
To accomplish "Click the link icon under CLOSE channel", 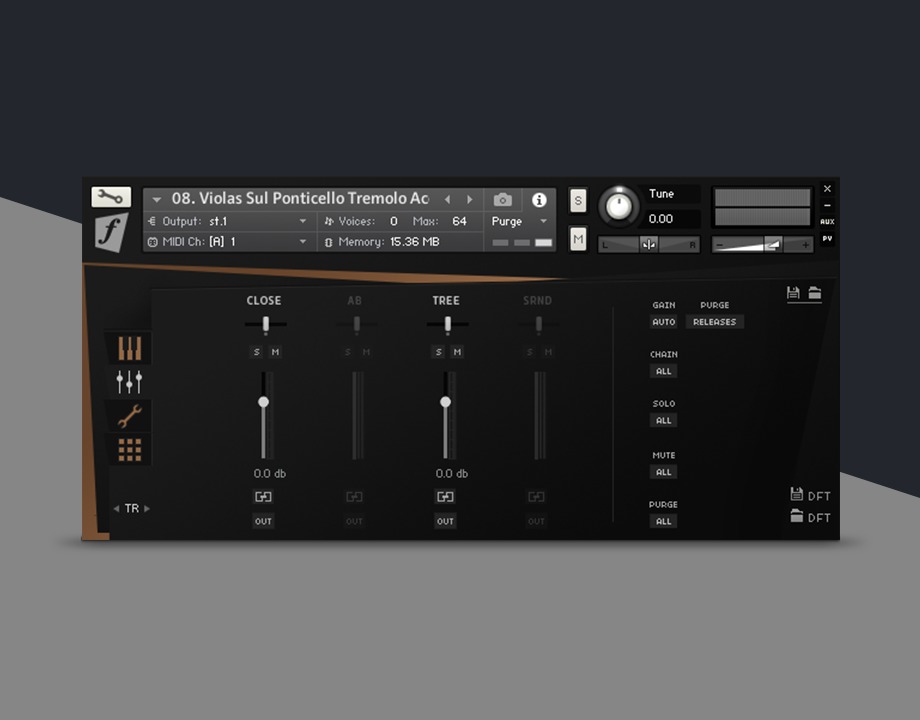I will [x=263, y=497].
